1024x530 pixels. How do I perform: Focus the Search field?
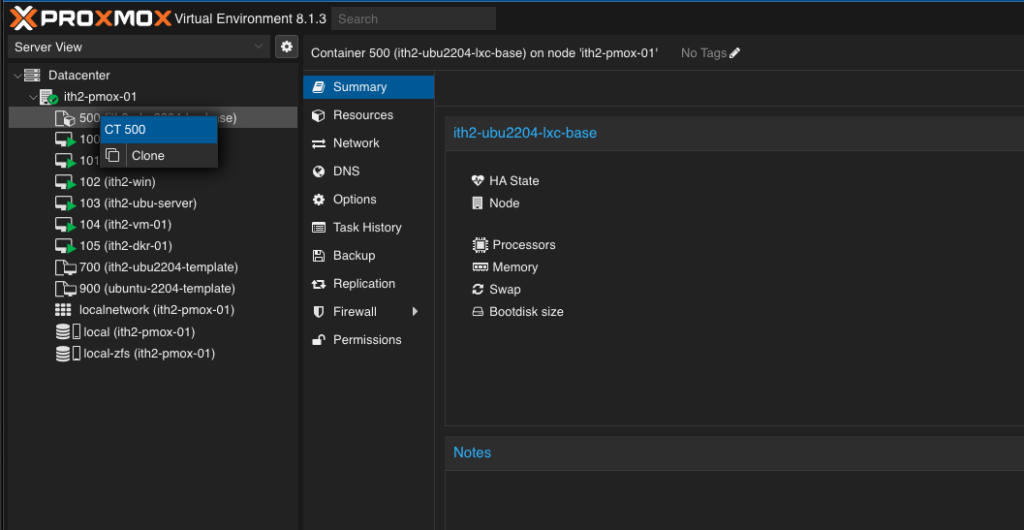point(413,19)
